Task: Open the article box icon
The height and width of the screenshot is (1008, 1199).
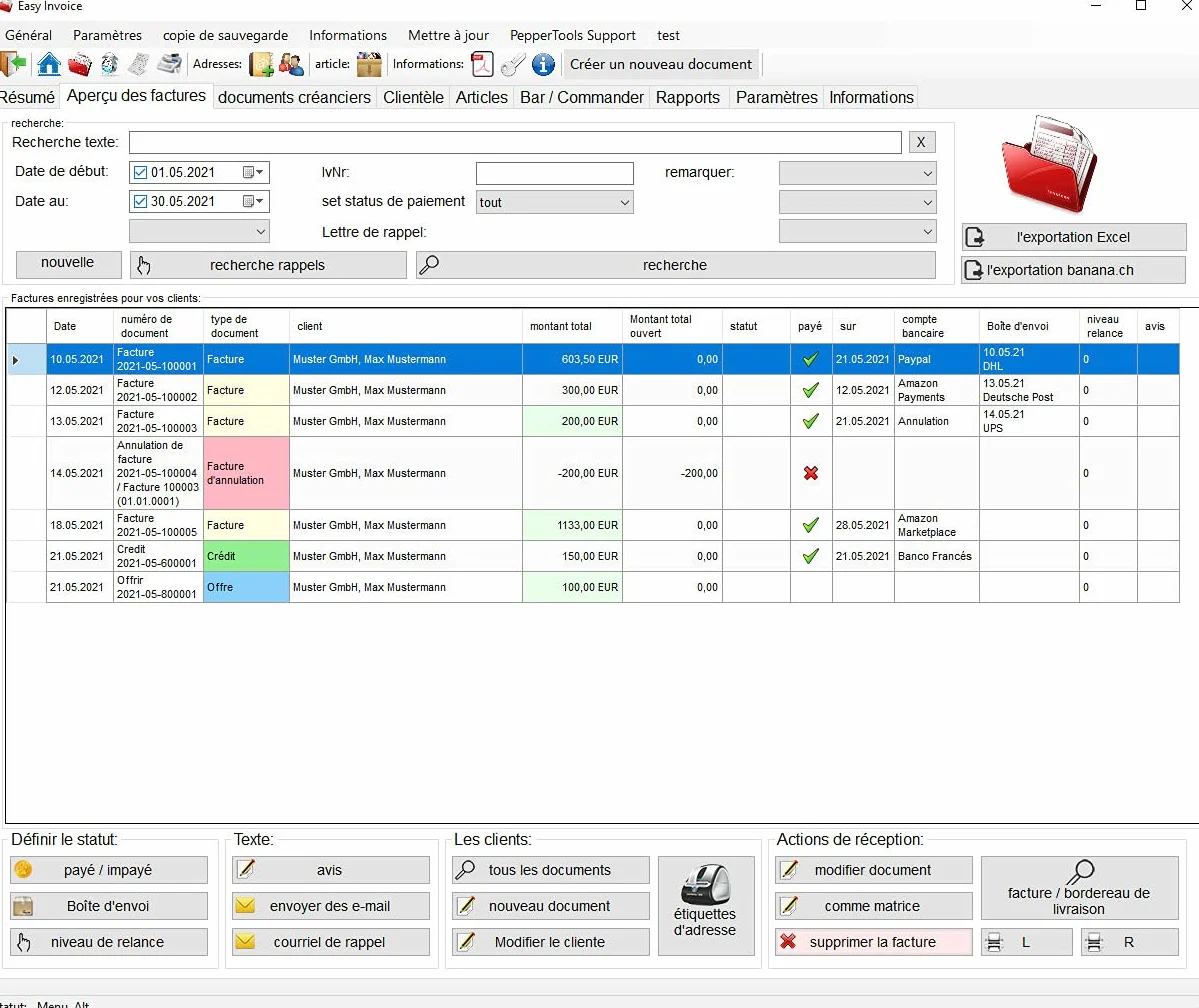Action: pyautogui.click(x=369, y=64)
